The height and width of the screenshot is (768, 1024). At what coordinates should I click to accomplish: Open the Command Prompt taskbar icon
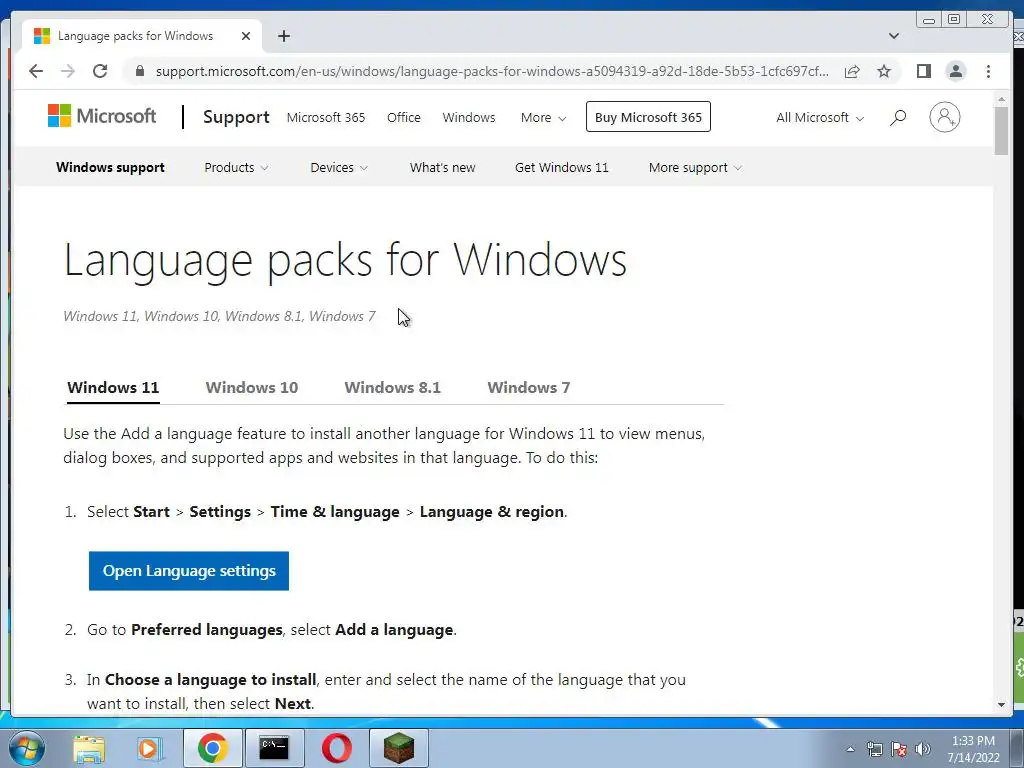pos(274,748)
